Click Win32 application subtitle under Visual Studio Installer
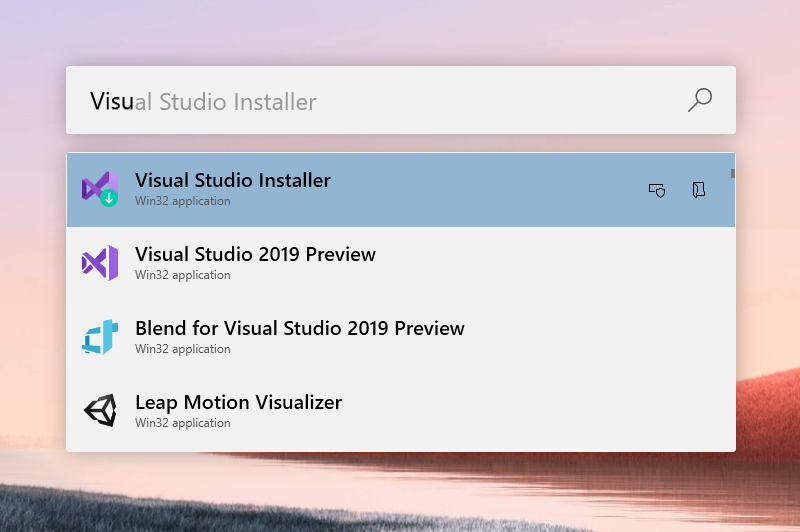Viewport: 800px width, 532px height. pos(183,201)
